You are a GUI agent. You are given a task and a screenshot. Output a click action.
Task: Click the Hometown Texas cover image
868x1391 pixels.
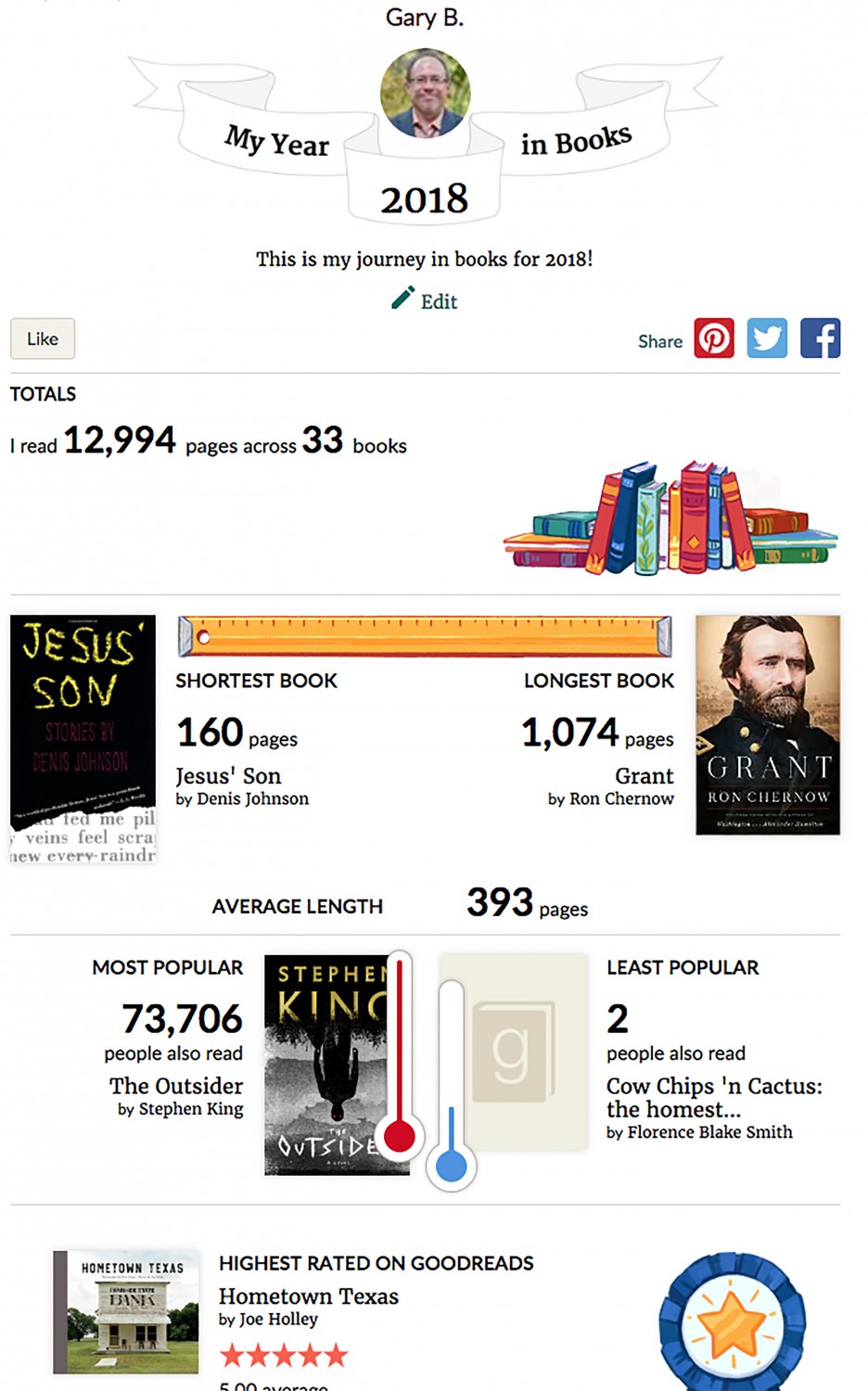coord(126,1311)
